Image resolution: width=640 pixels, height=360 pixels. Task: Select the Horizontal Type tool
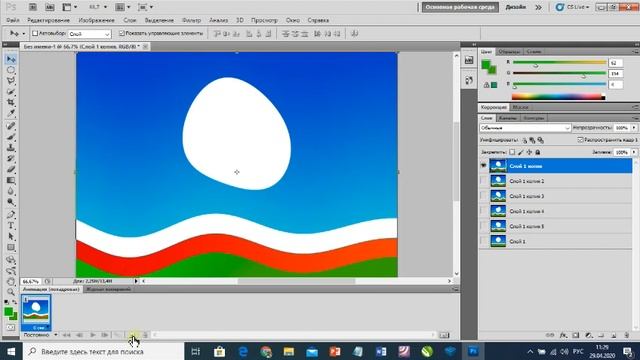[x=11, y=226]
